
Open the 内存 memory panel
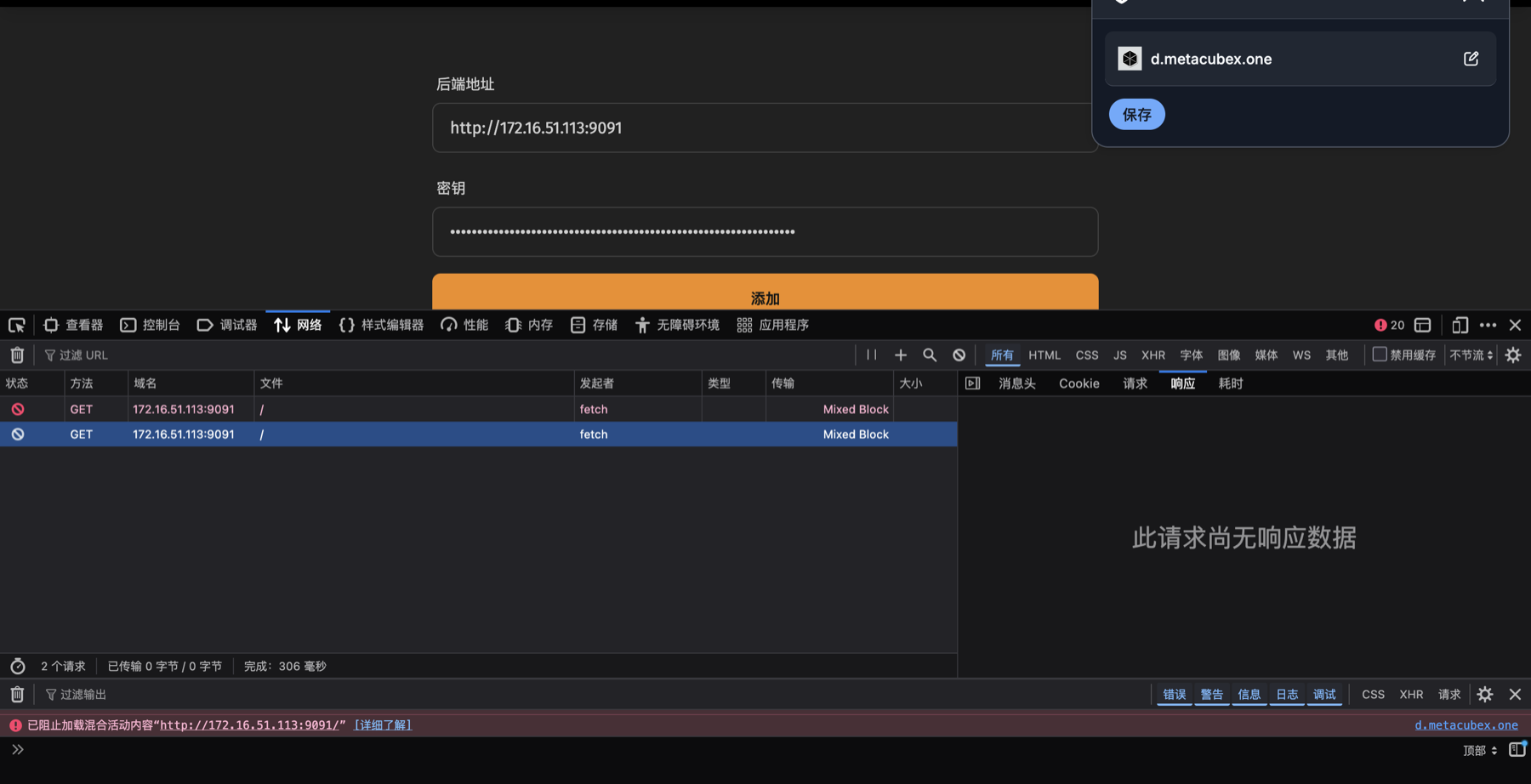pos(529,325)
